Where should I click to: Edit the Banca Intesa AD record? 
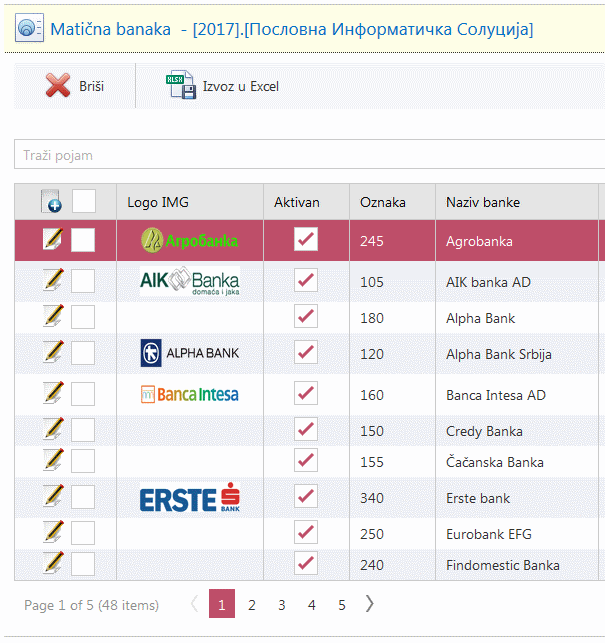[53, 394]
